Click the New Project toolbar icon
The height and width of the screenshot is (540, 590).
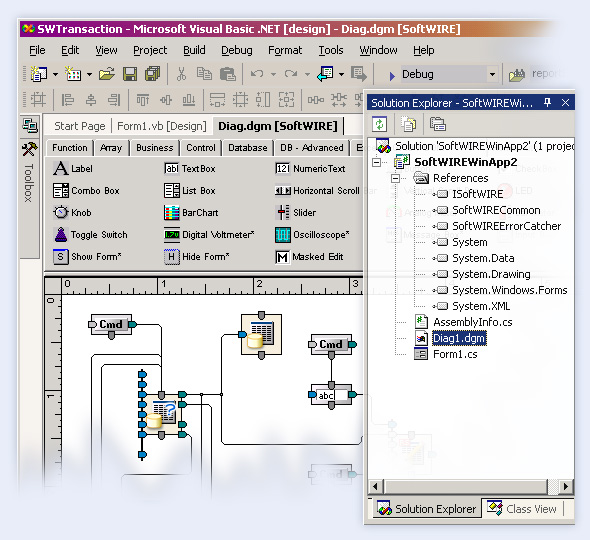coord(38,74)
